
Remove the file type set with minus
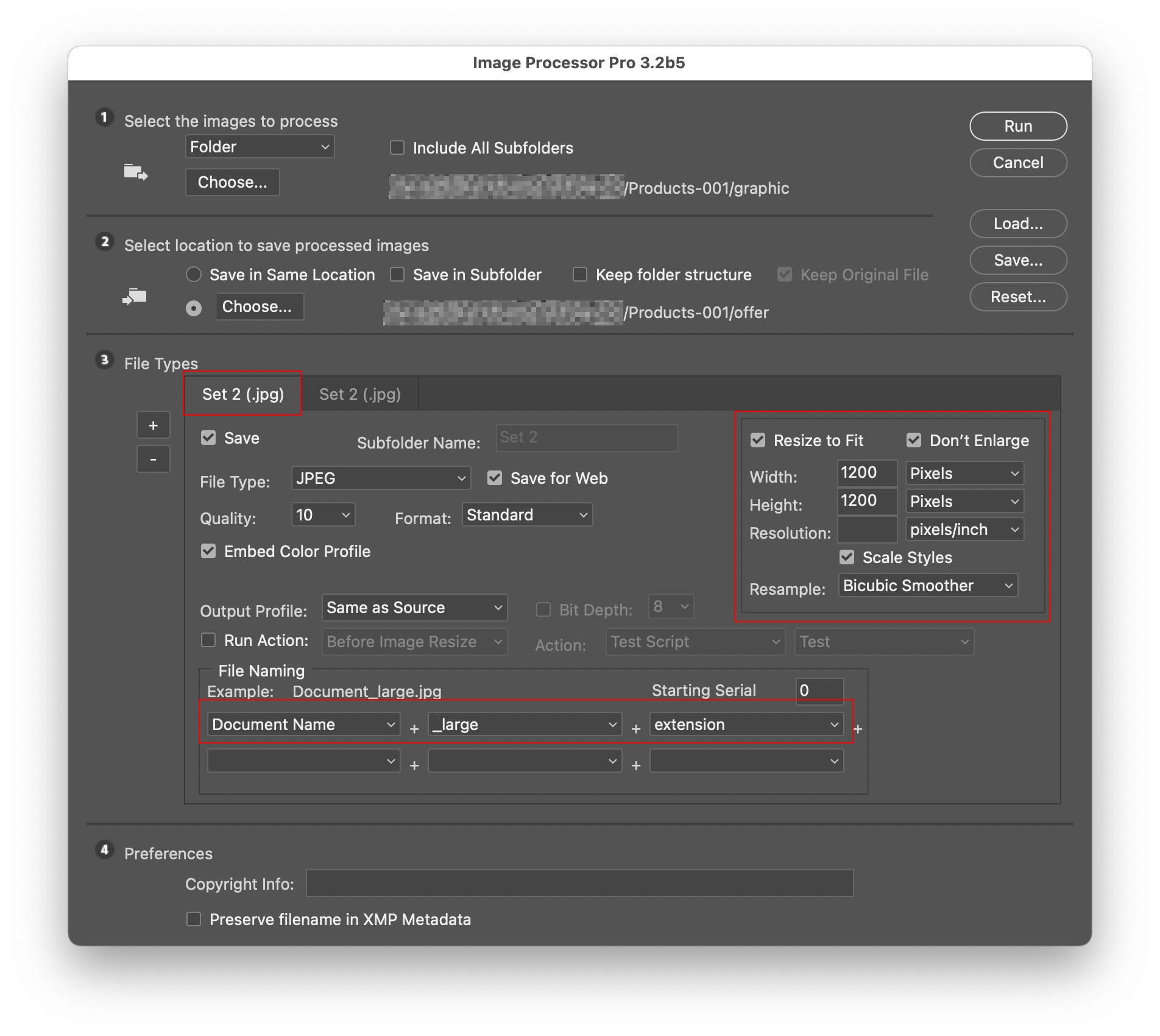[x=153, y=459]
